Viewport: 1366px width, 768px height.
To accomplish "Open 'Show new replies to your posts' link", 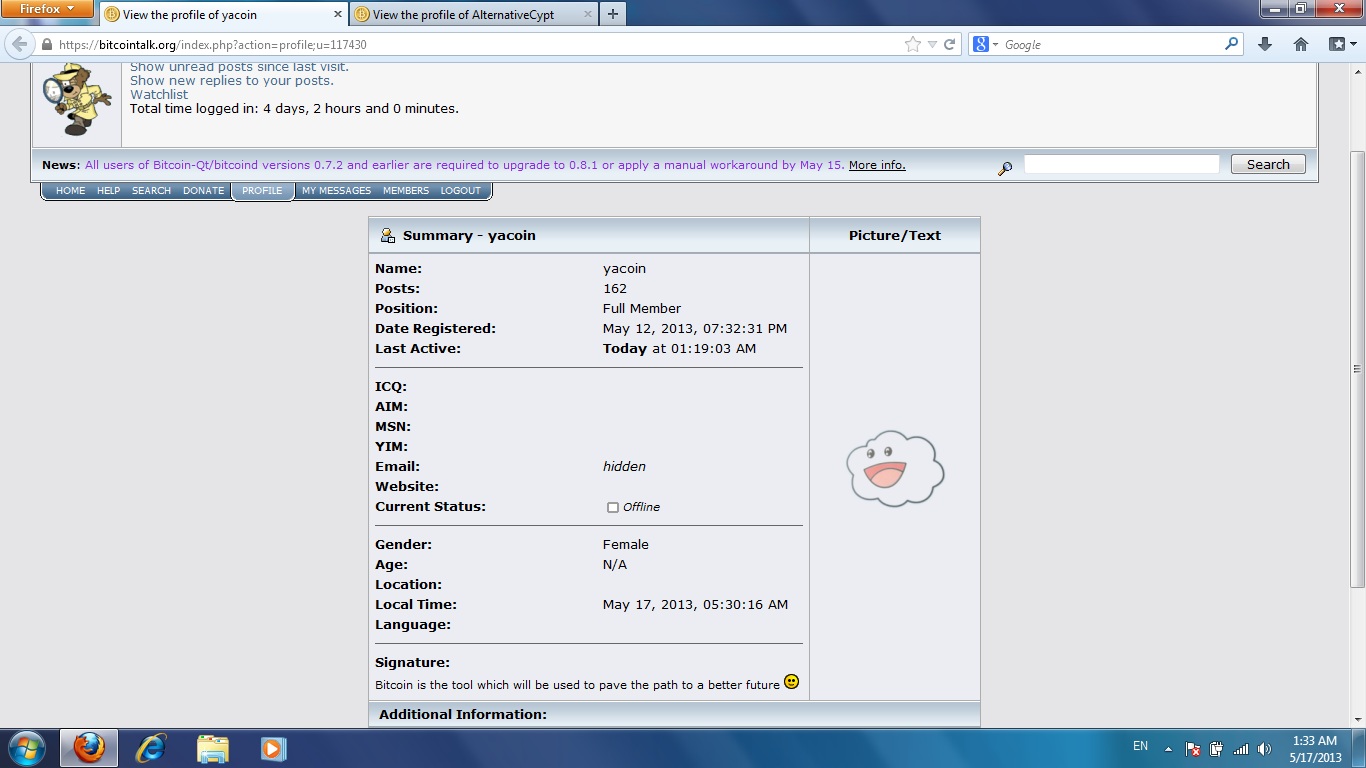I will click(x=232, y=80).
